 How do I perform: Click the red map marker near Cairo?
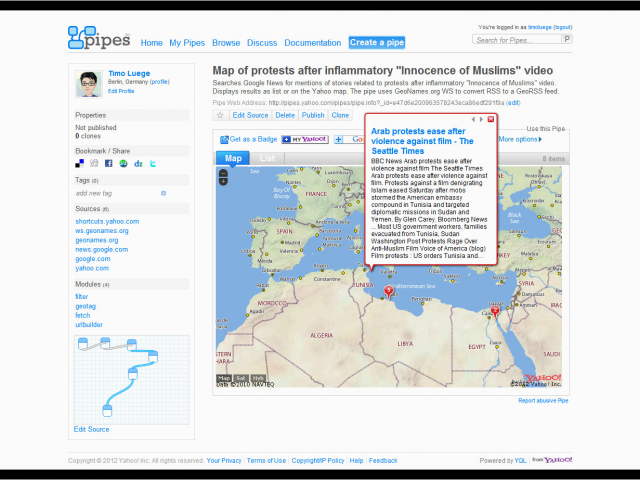tap(495, 311)
